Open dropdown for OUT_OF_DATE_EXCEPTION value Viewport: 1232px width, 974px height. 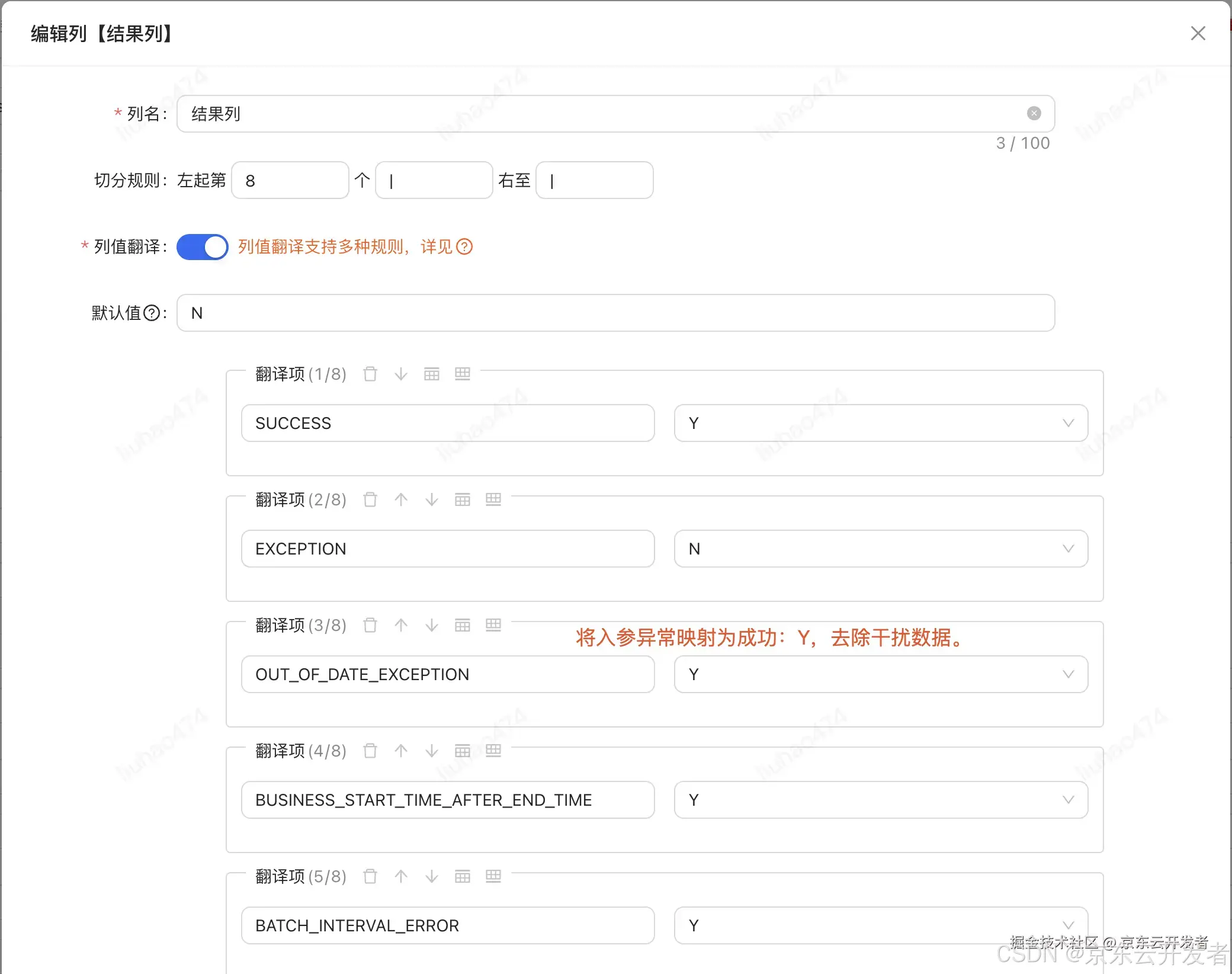880,674
